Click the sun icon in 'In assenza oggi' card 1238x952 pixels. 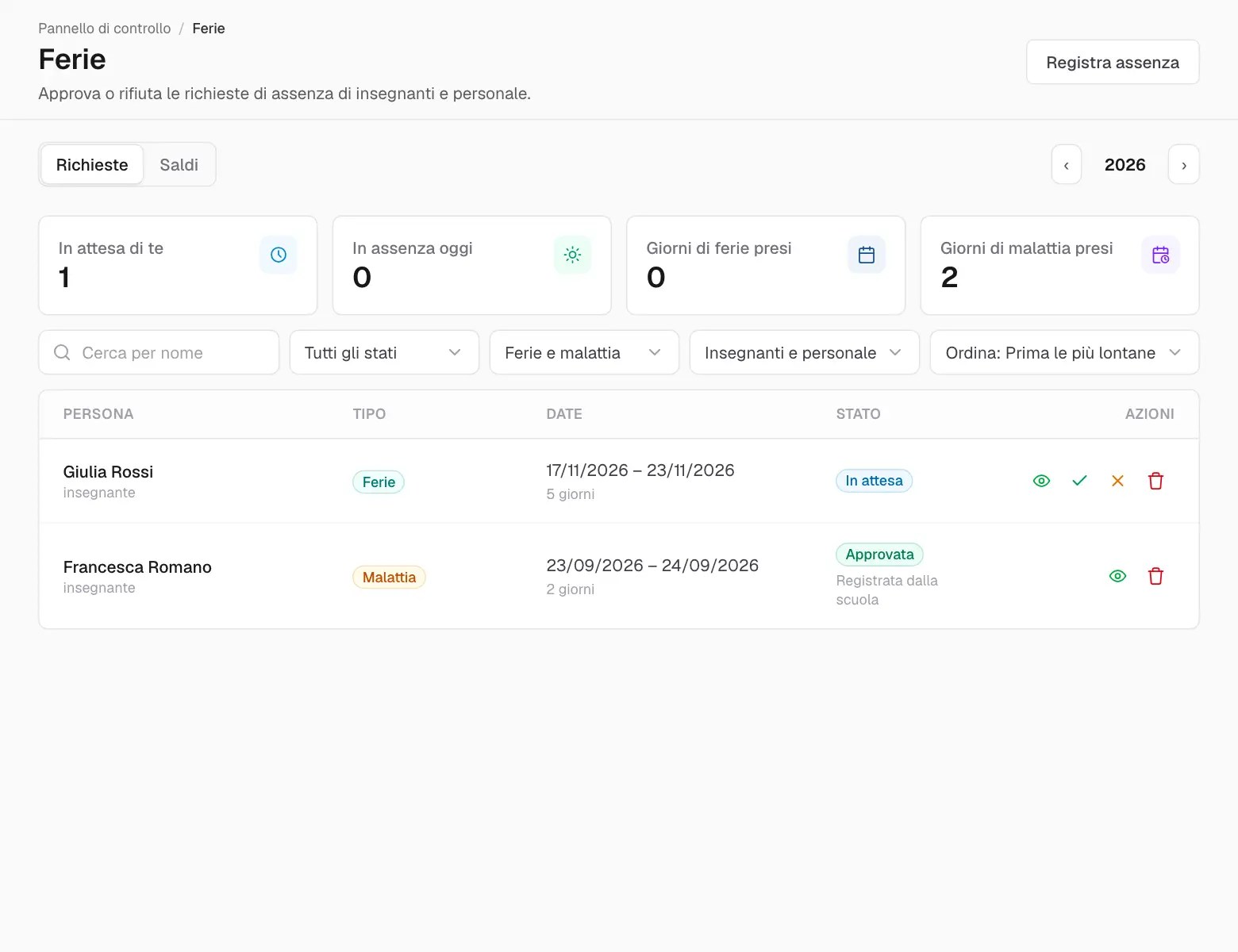point(572,255)
